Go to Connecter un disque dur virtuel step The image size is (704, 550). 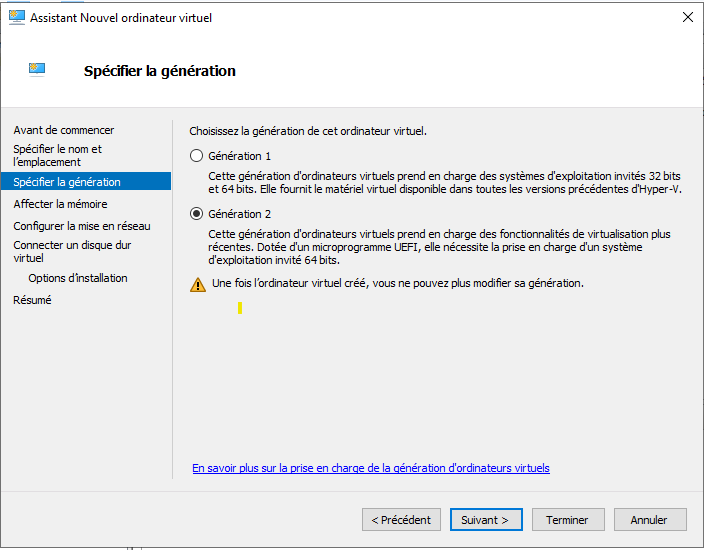tap(72, 251)
